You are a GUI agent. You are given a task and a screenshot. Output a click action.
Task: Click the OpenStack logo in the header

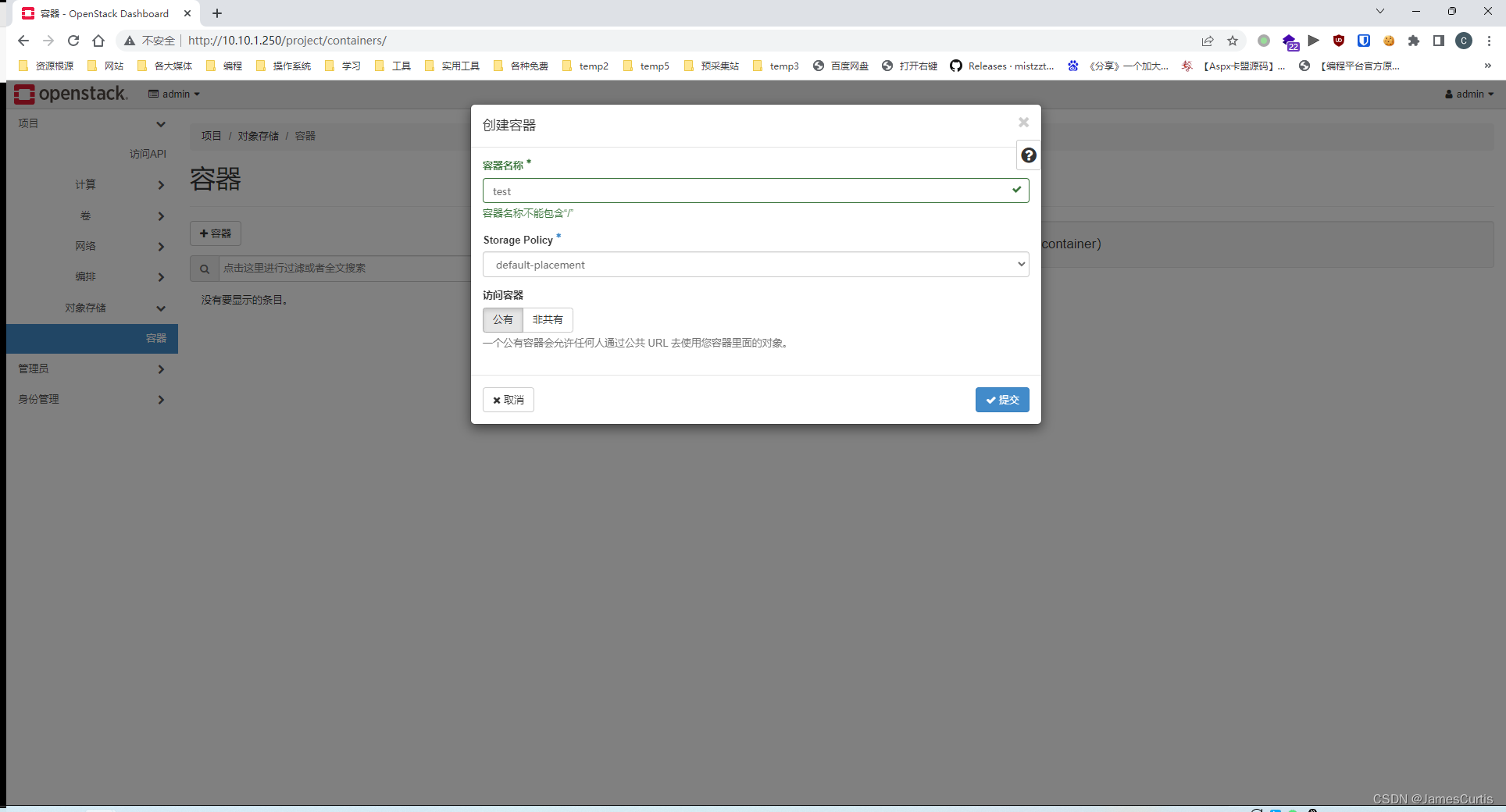71,94
